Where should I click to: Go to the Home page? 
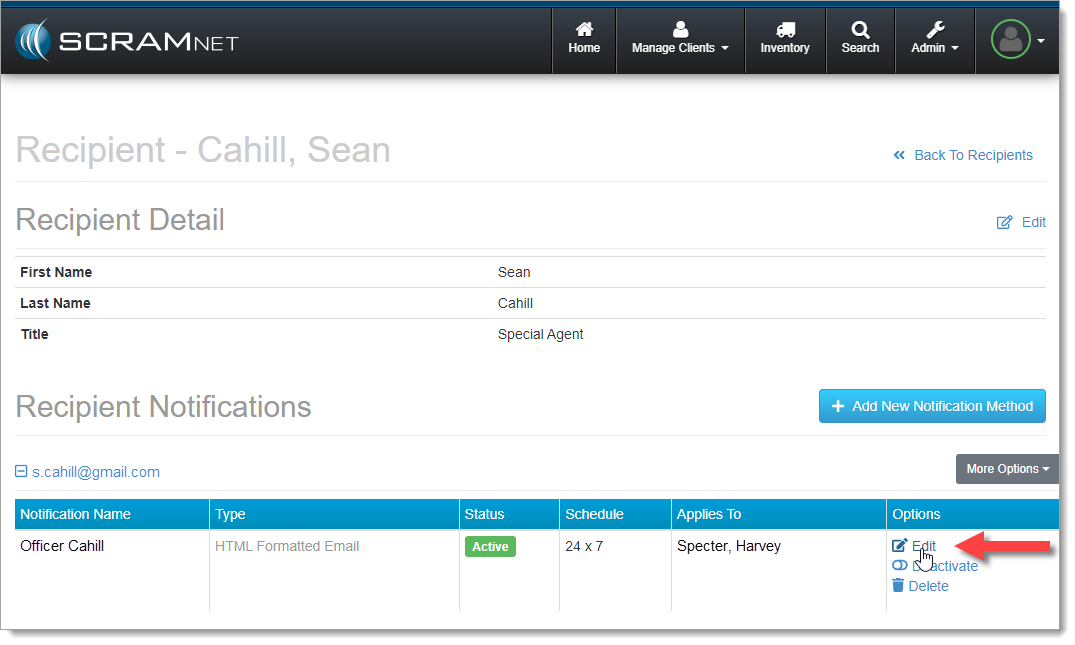point(584,31)
